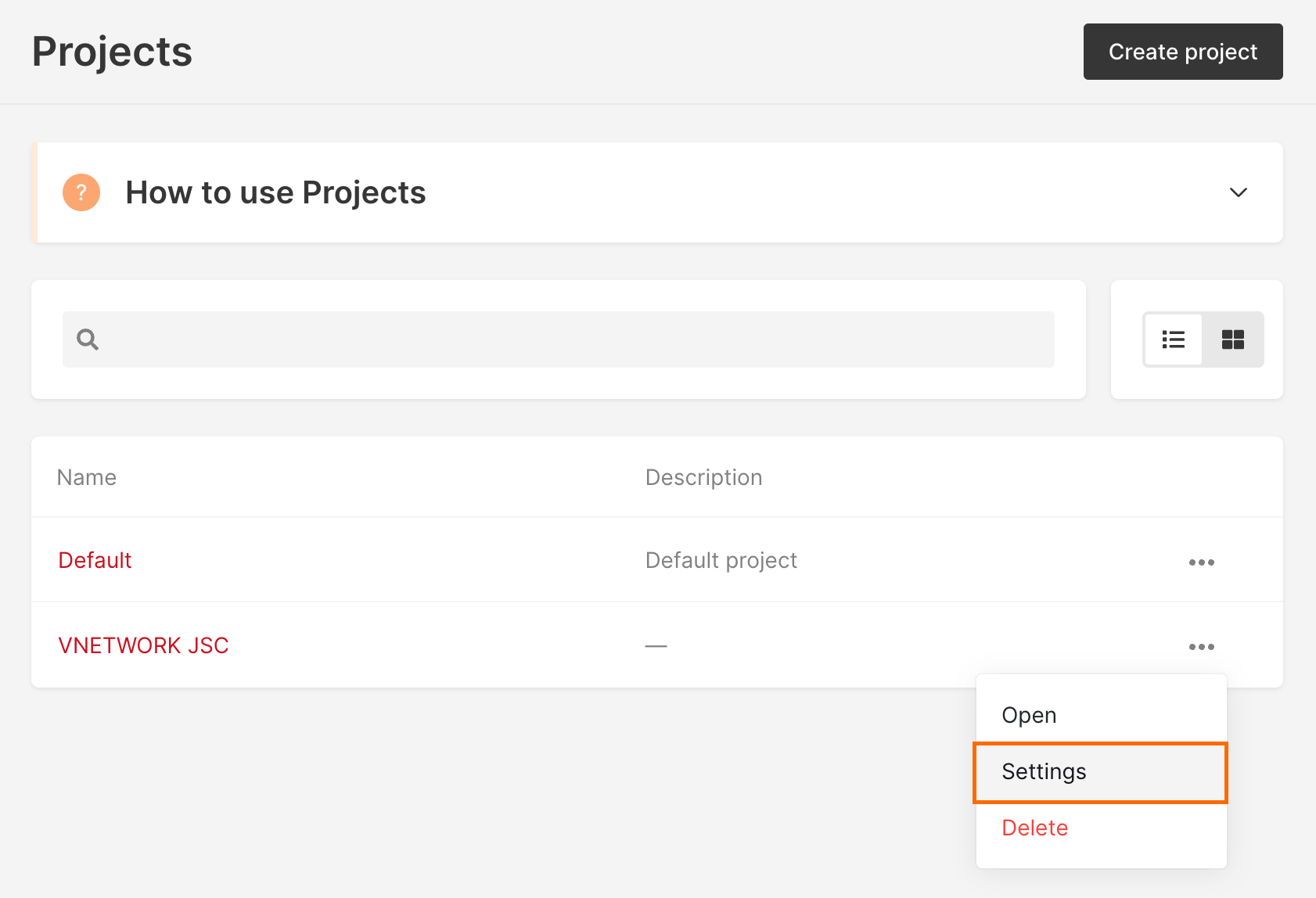Toggle the three-dot menu for VNETWORK JSC
1316x898 pixels.
coord(1202,647)
